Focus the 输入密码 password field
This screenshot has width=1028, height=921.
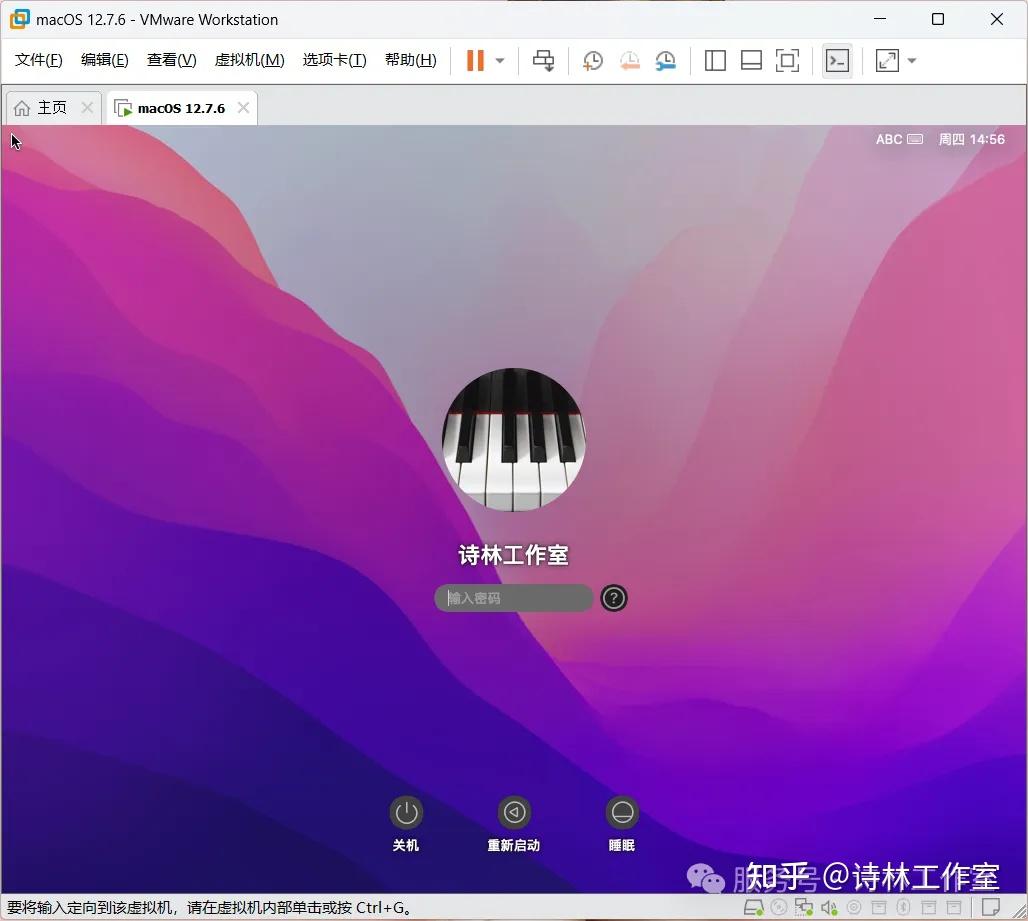[513, 598]
